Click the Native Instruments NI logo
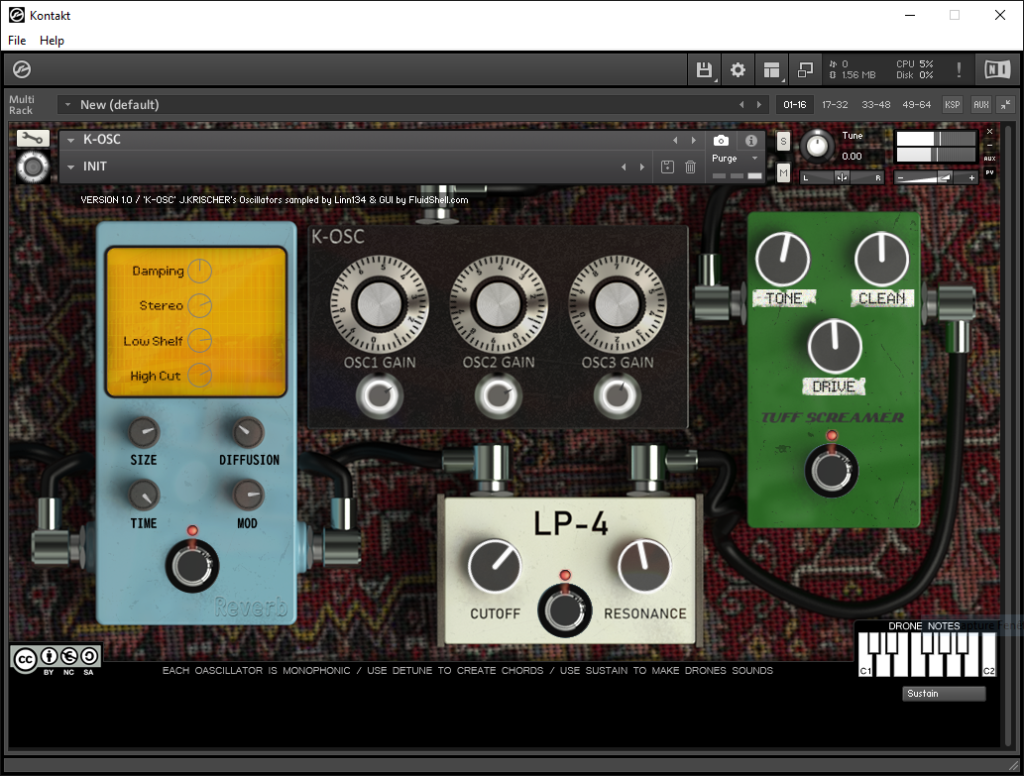This screenshot has height=776, width=1024. [997, 69]
